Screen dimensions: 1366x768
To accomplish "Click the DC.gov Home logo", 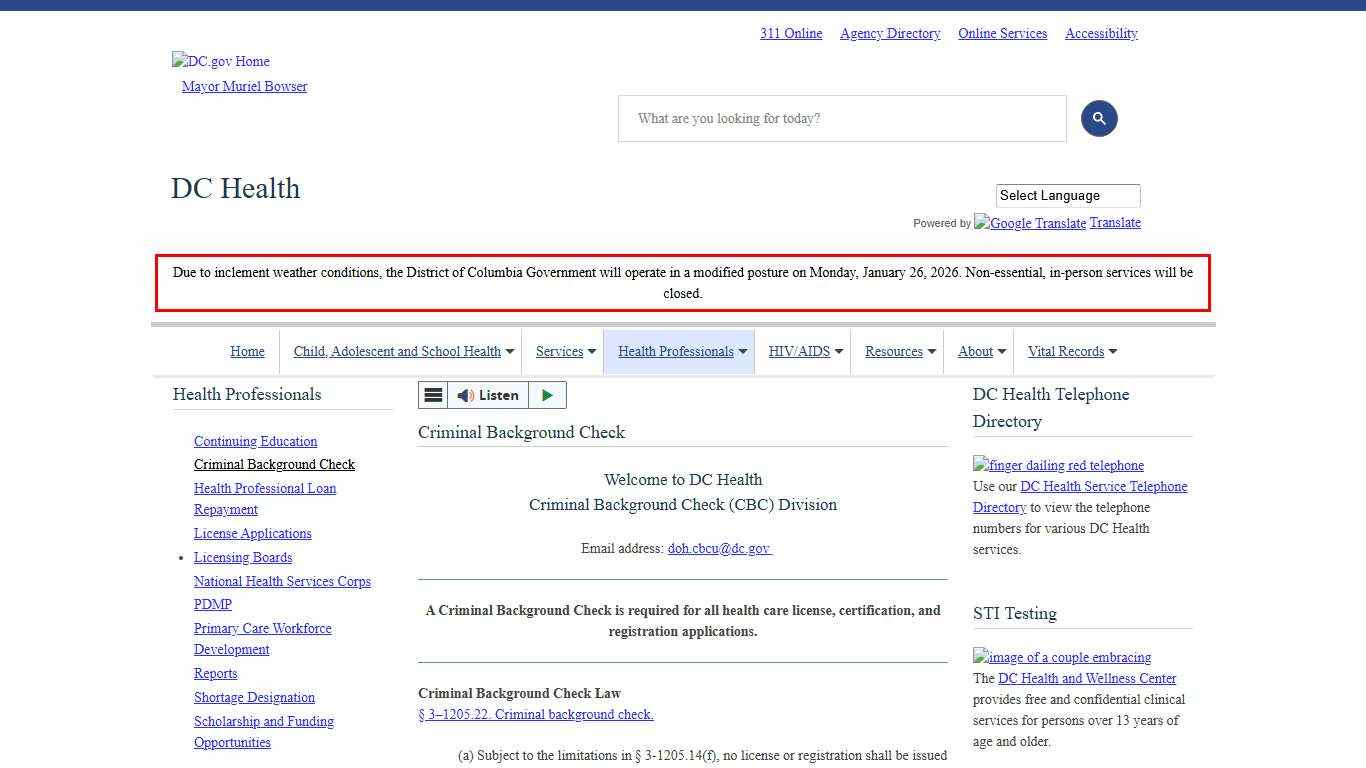I will [x=220, y=61].
